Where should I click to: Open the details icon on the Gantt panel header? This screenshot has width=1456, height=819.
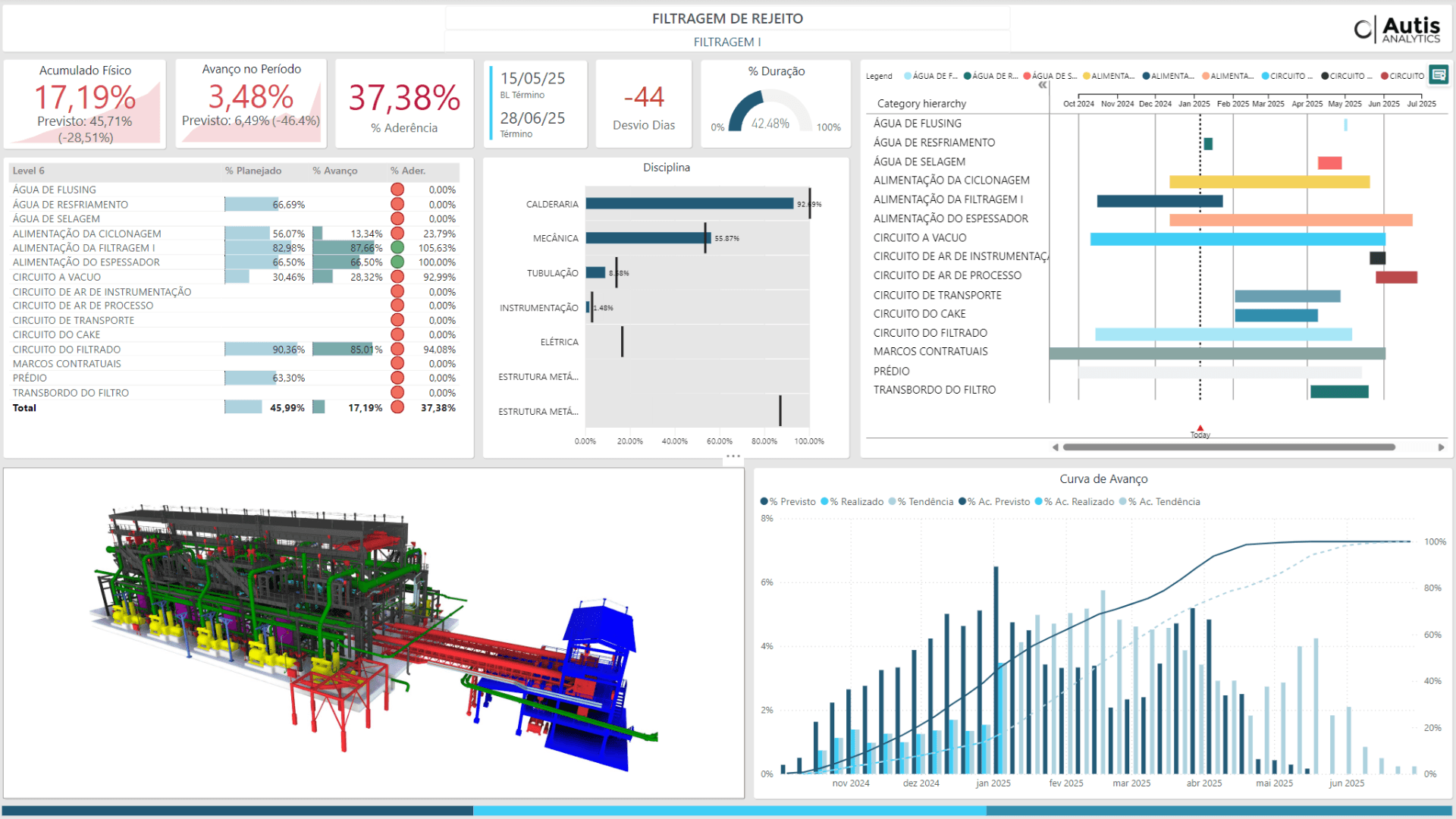tap(1438, 75)
